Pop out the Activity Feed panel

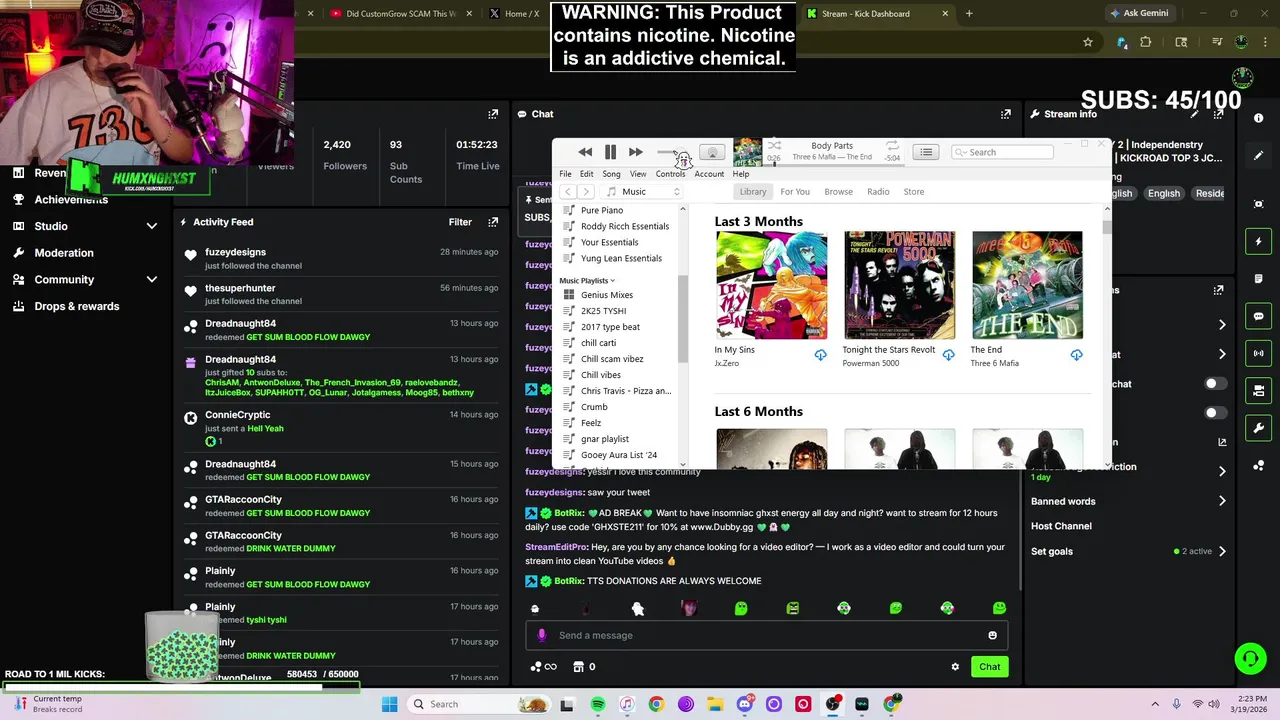click(x=493, y=222)
